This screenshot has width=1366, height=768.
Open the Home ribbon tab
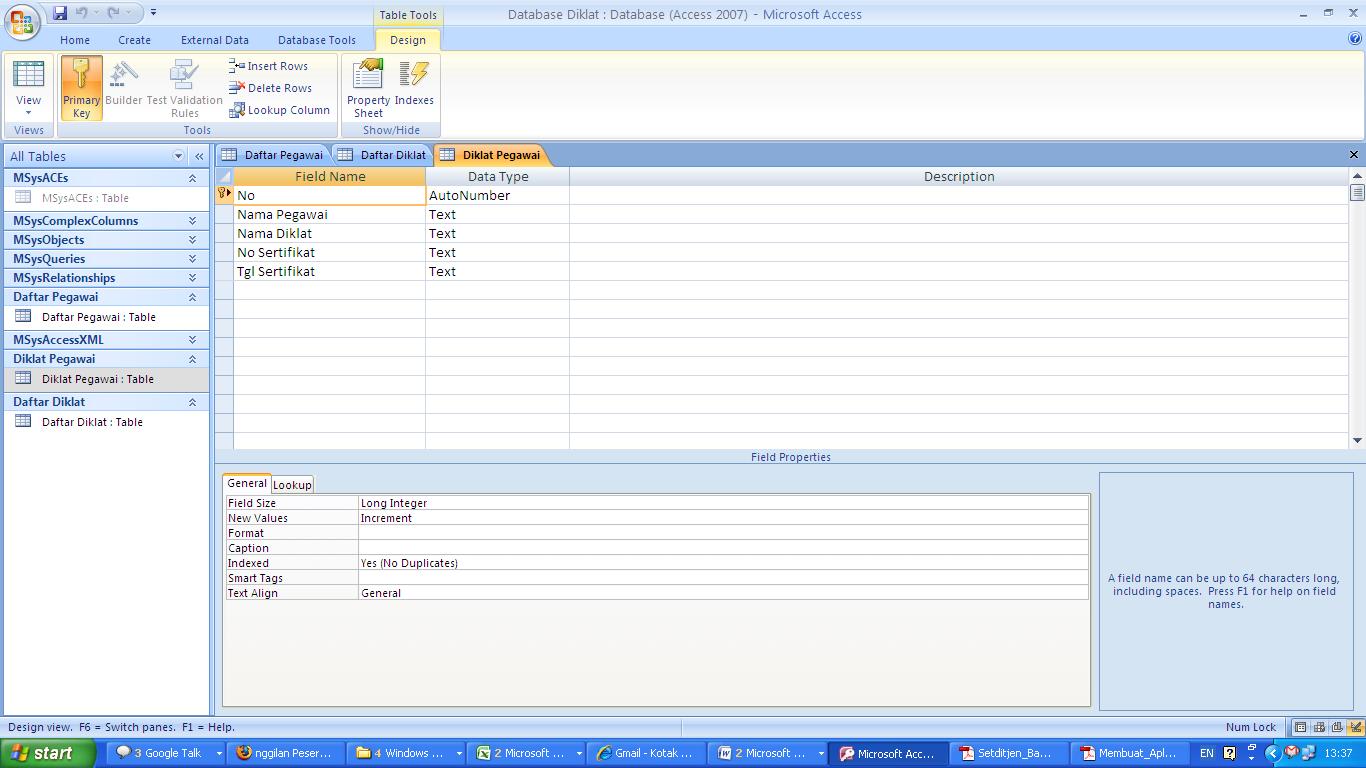(x=75, y=40)
